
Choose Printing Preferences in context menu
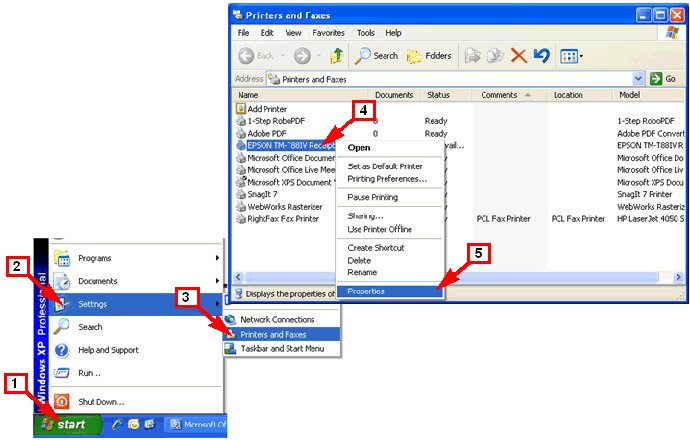tap(389, 179)
